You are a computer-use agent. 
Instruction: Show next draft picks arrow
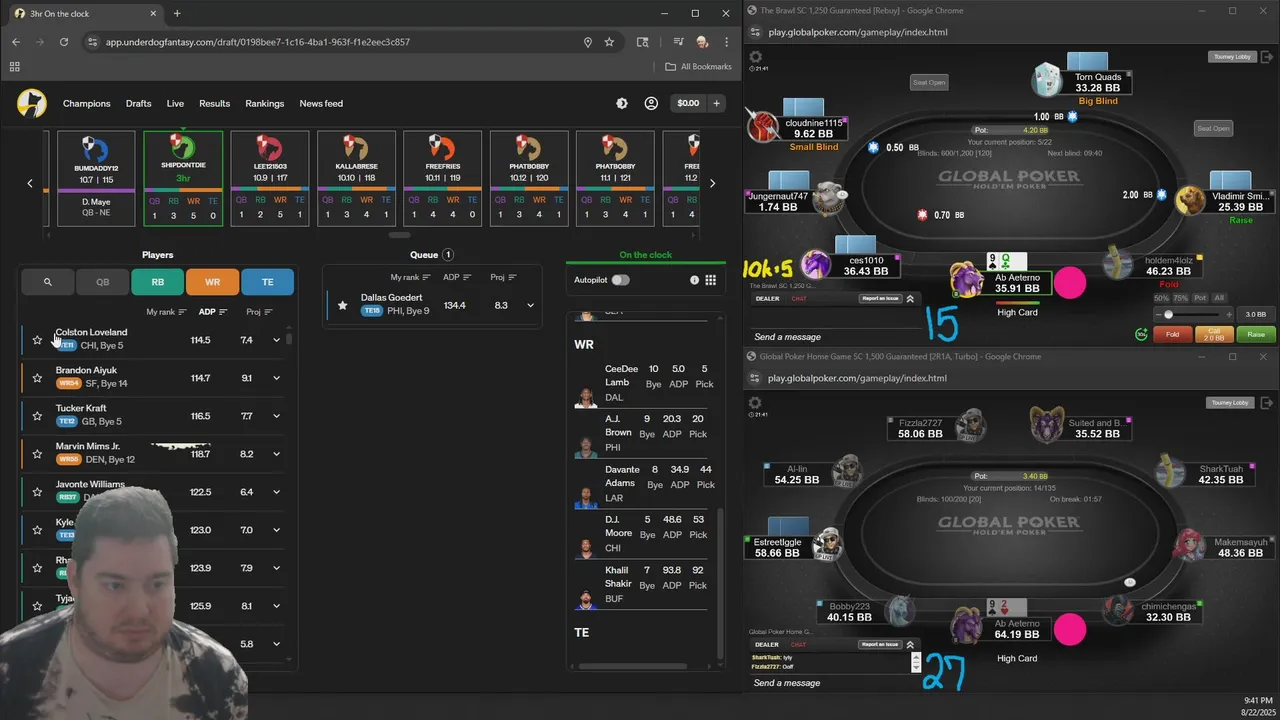pyautogui.click(x=712, y=183)
